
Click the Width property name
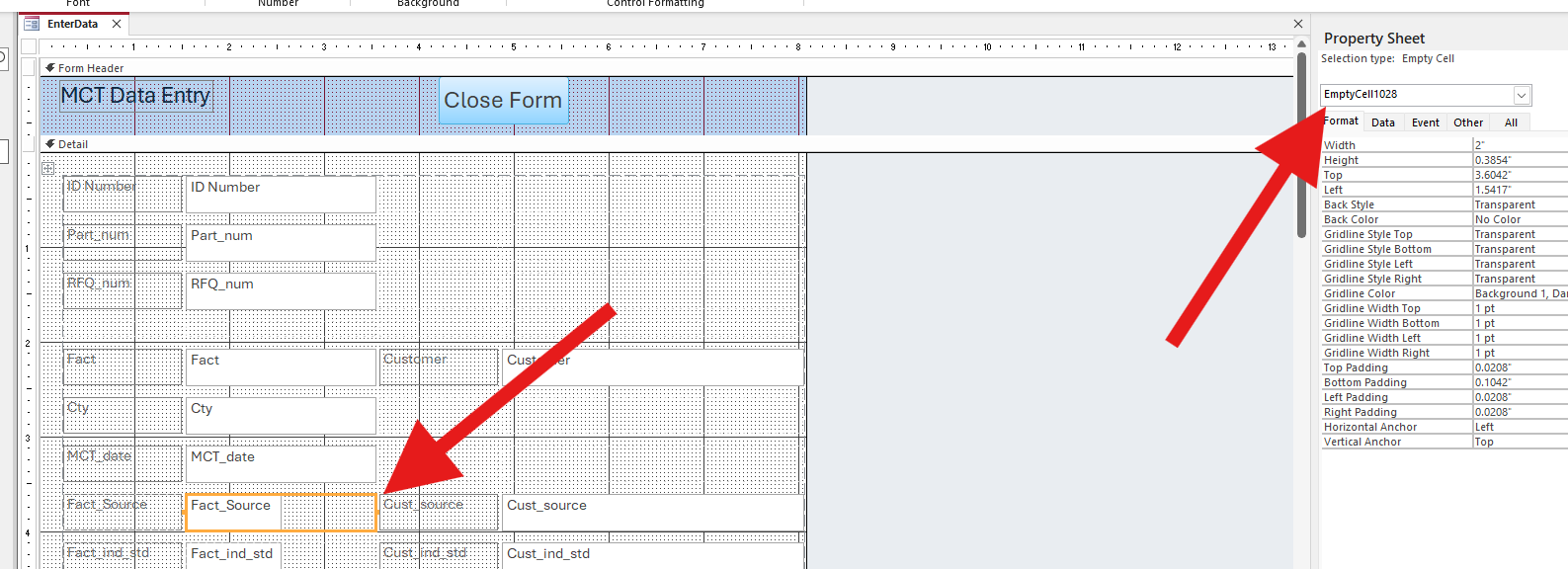(x=1340, y=145)
